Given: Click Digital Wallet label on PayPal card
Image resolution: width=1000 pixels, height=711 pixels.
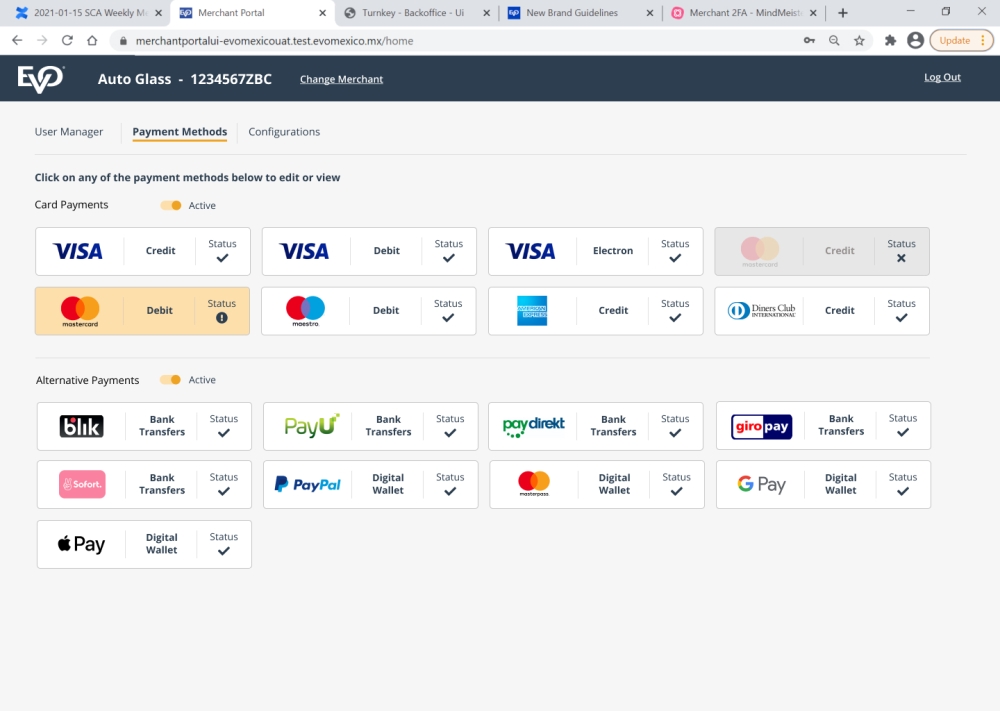Looking at the screenshot, I should coord(388,484).
